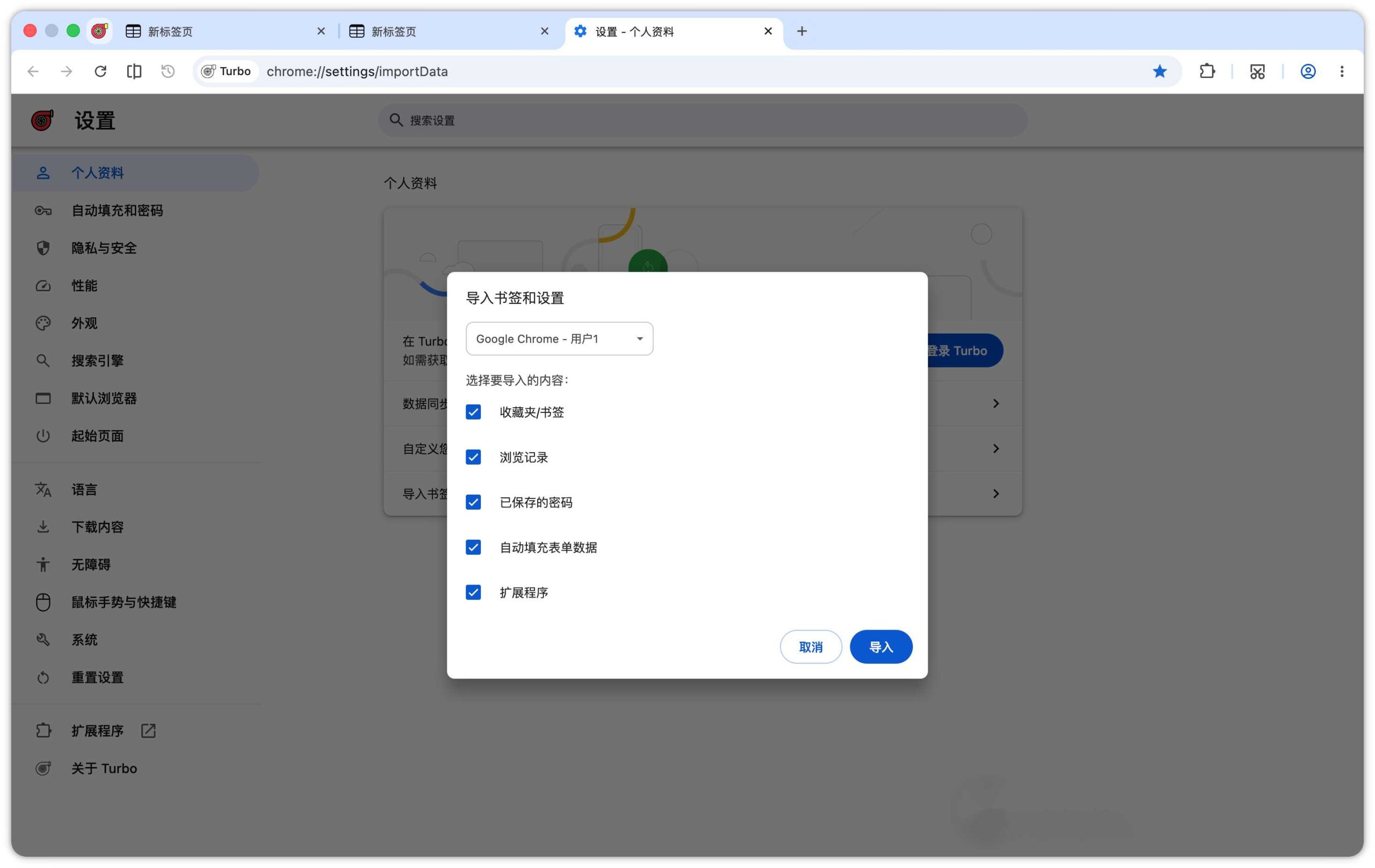This screenshot has height=868, width=1375.
Task: Open 个人资料 in settings sidebar
Action: 135,173
